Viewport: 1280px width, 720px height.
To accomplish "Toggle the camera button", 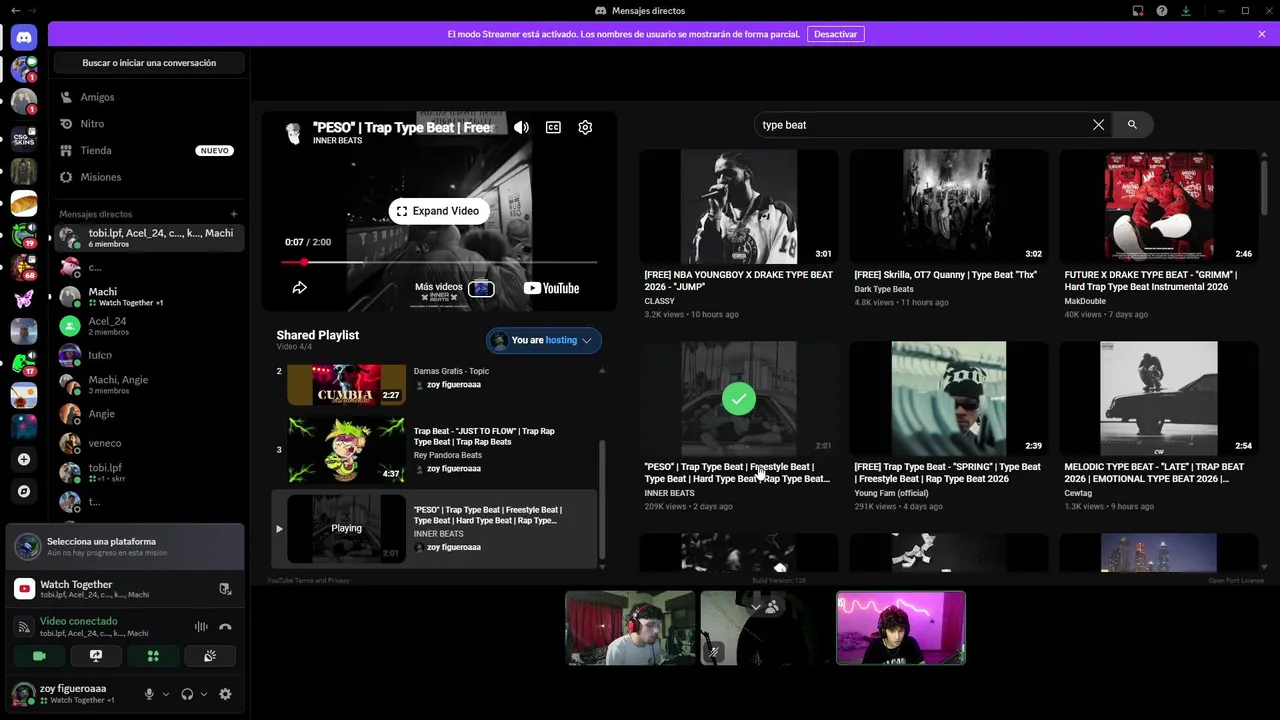I will click(x=40, y=656).
